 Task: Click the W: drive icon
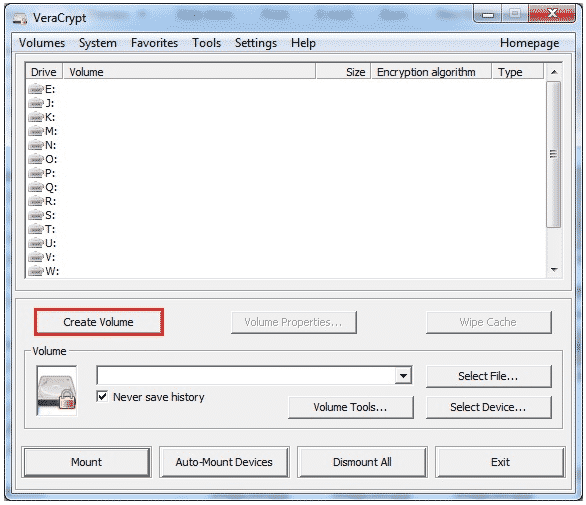tap(36, 271)
